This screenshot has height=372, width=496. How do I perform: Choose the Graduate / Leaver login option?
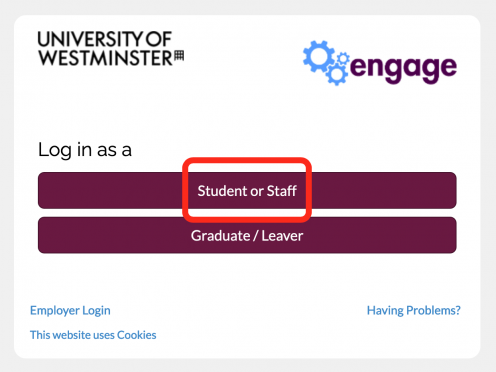point(247,235)
